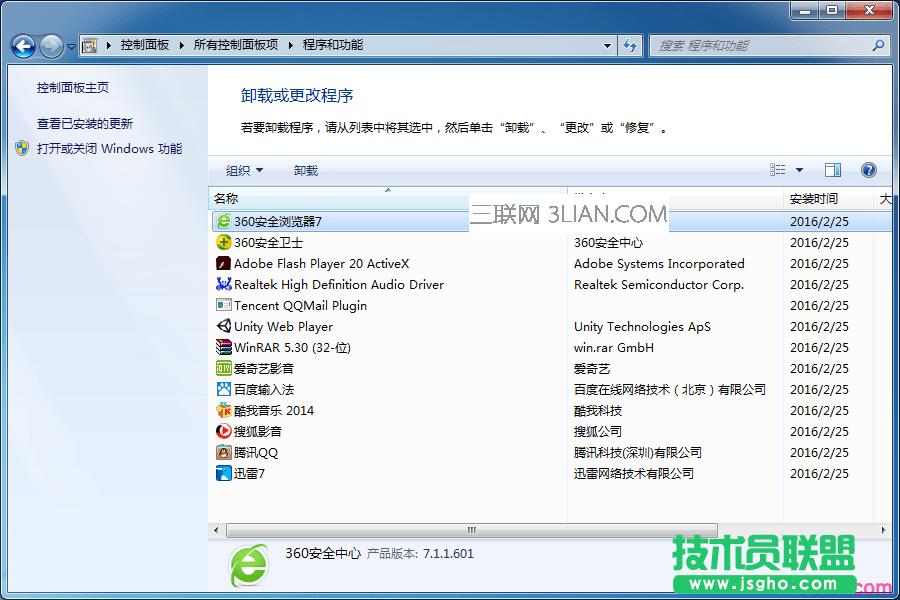The image size is (900, 600).
Task: Click the Adobe Flash Player icon
Action: click(x=223, y=264)
